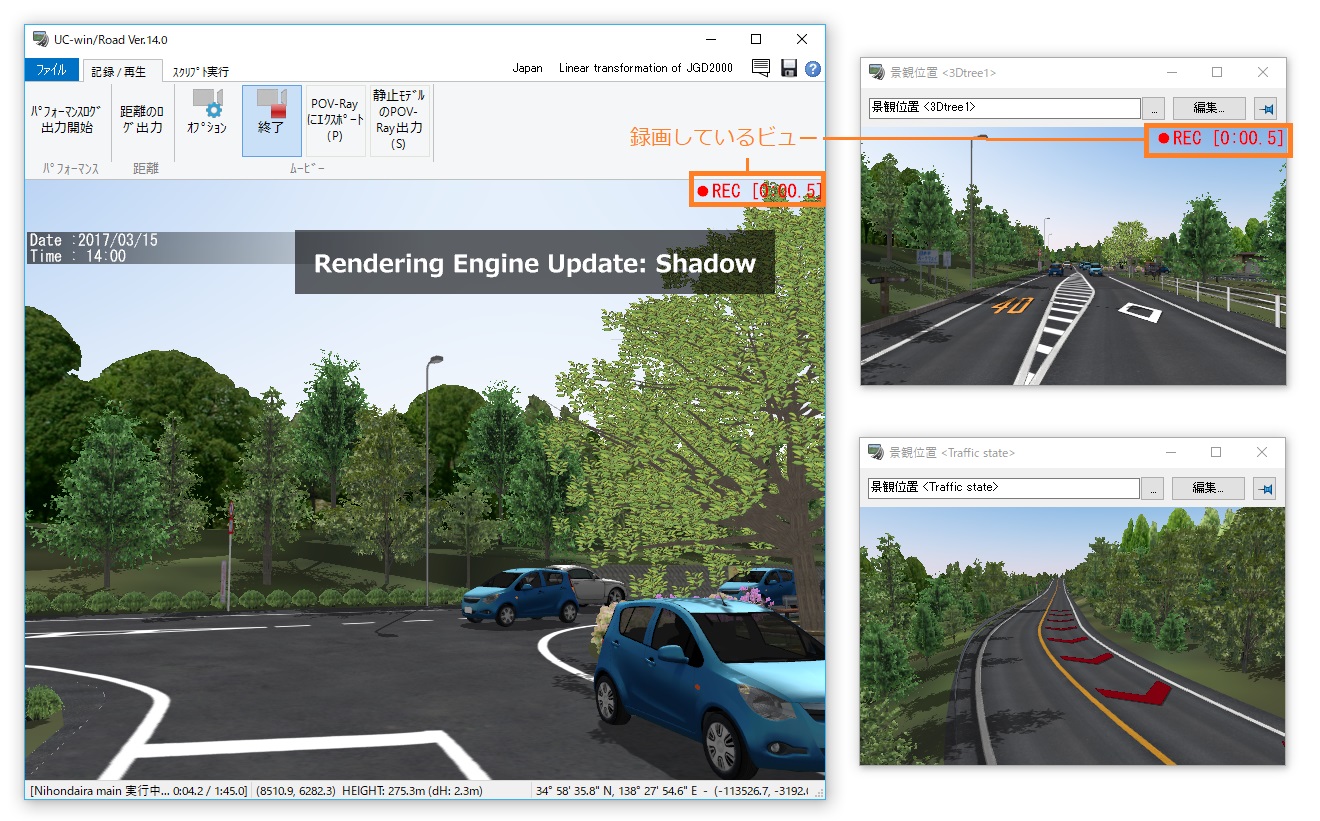This screenshot has width=1320, height=821.
Task: Click the floppy disk save icon
Action: point(789,68)
